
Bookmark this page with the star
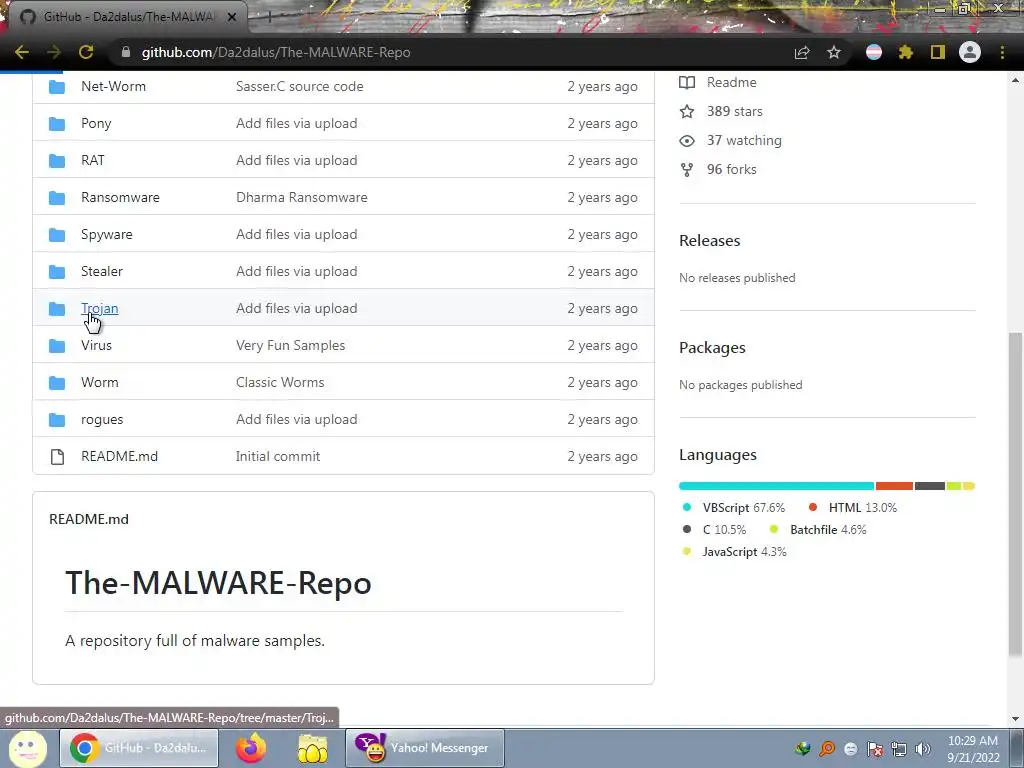[834, 52]
